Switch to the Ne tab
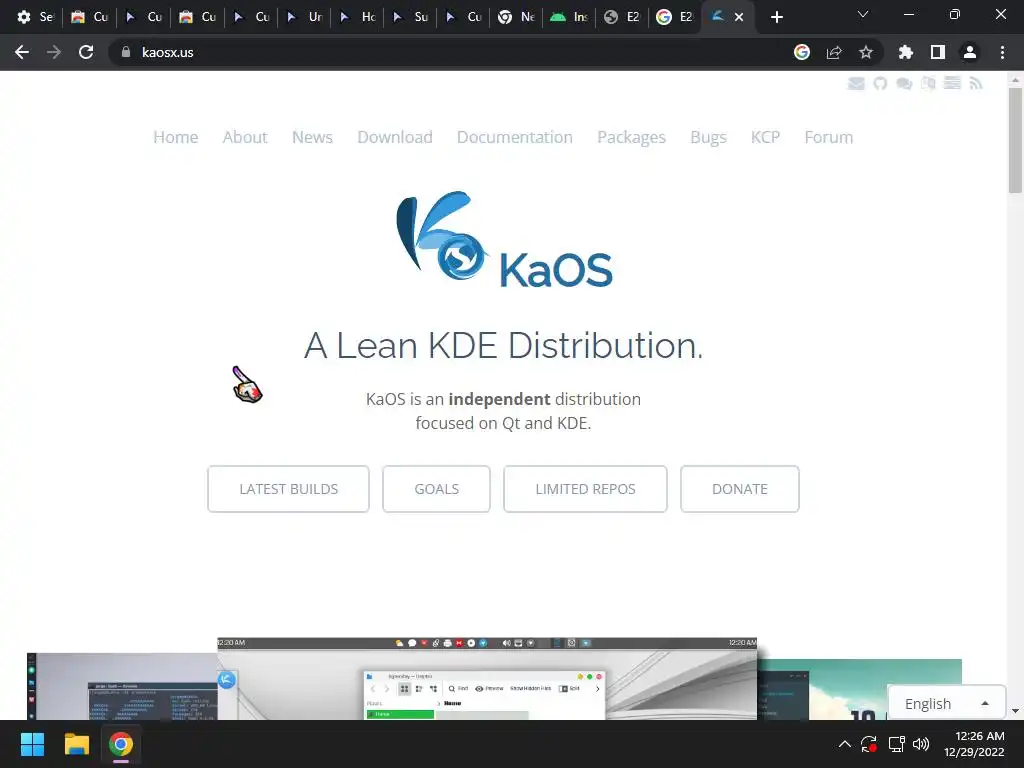Image resolution: width=1024 pixels, height=768 pixels. pos(516,17)
